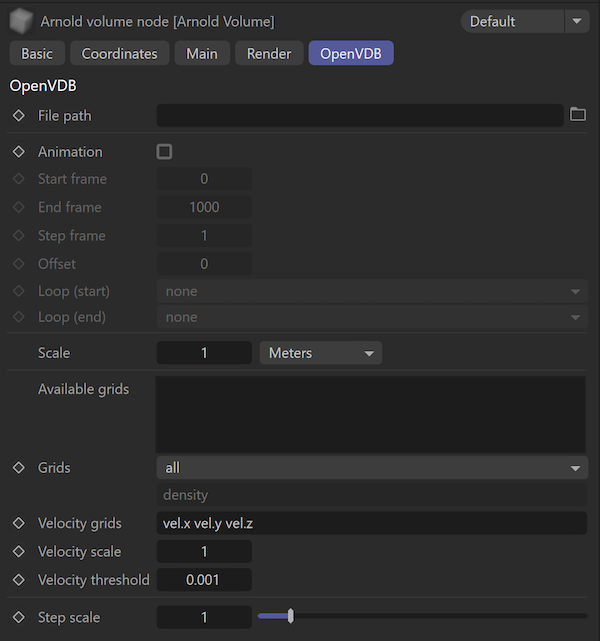Open the Loop (start) dropdown
Screen dimensions: 600x641
372,291
